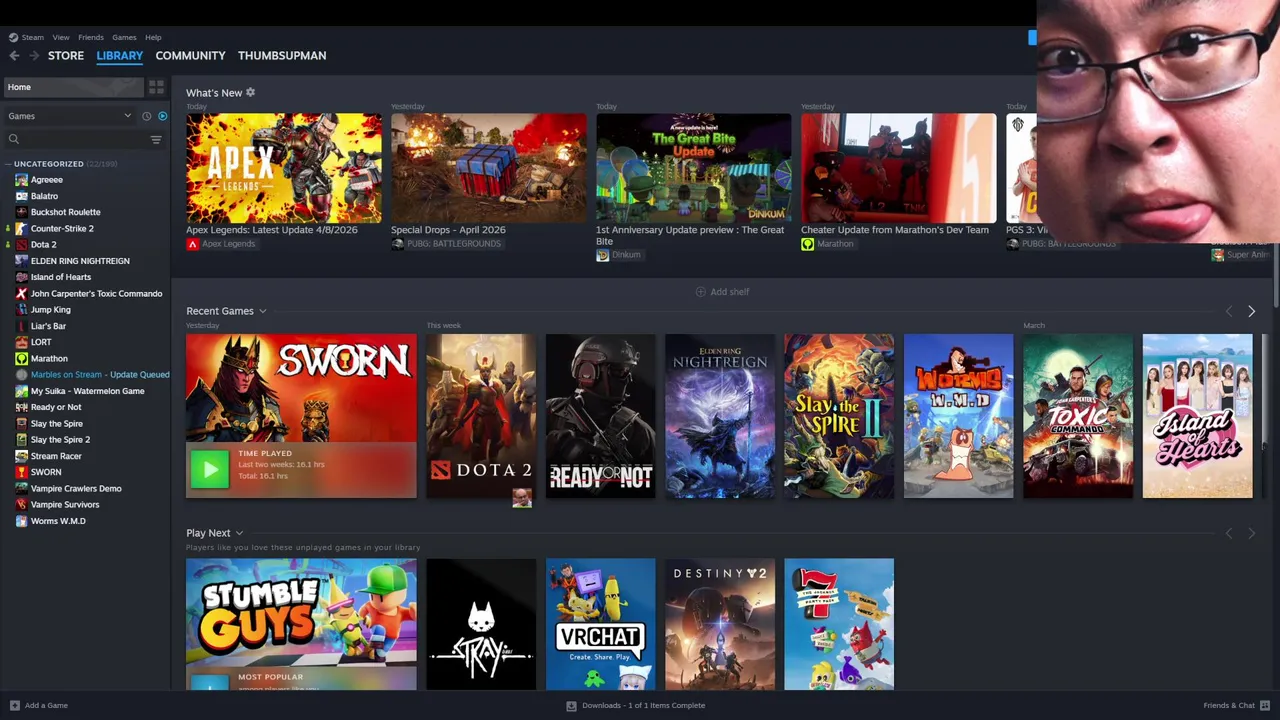Click the Add a Game plus icon

pyautogui.click(x=14, y=705)
